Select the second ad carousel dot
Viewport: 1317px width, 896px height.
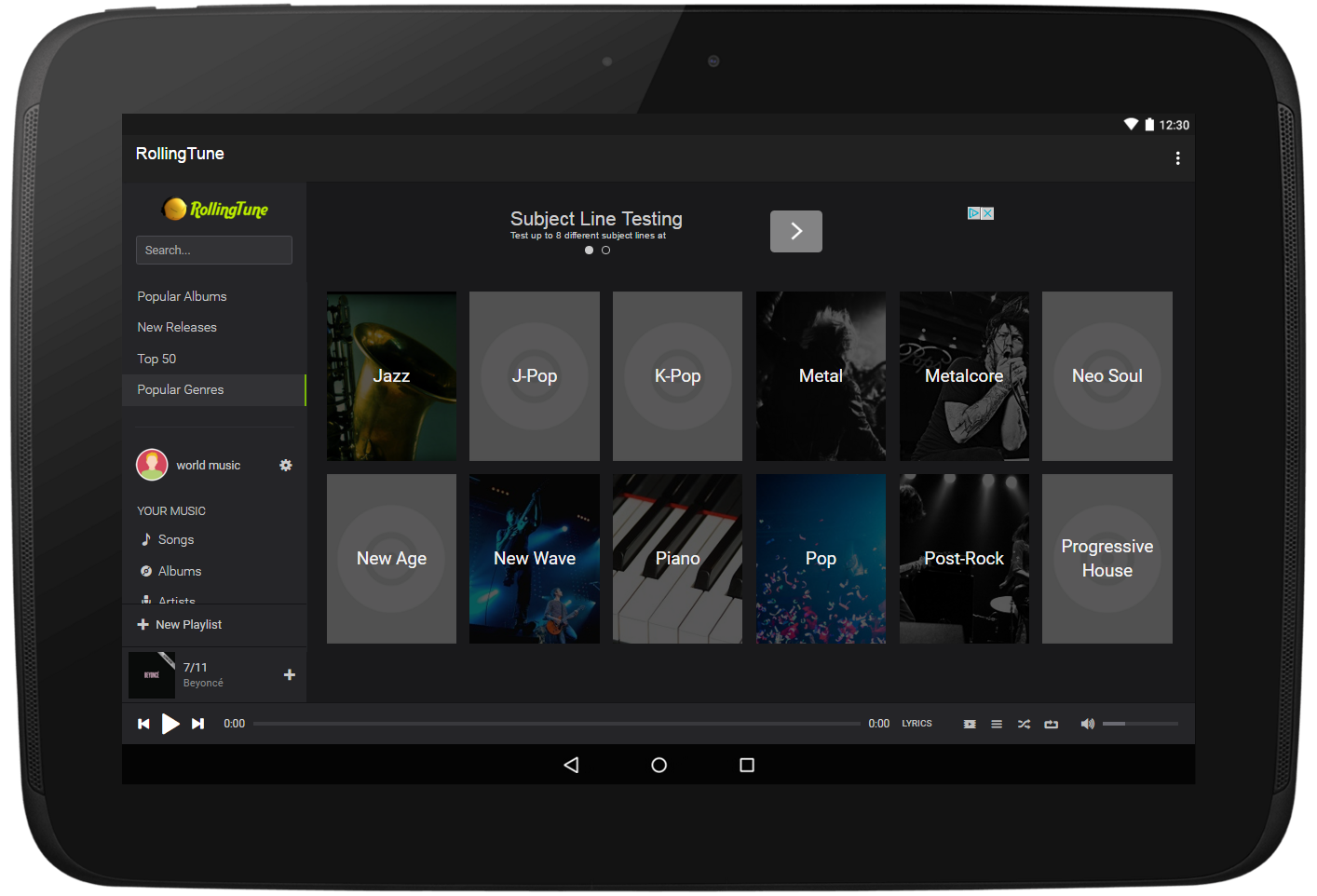click(x=605, y=251)
